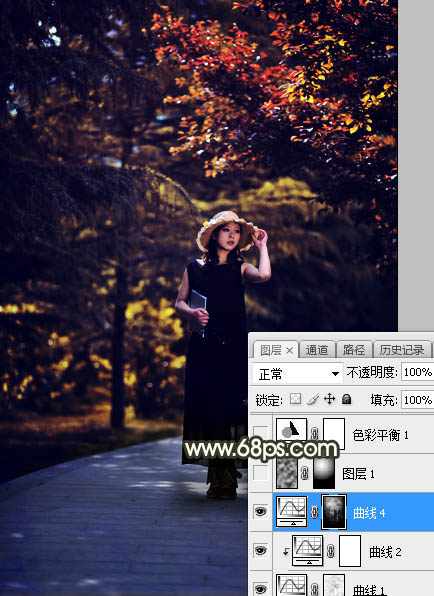This screenshot has width=434, height=596.
Task: Click the lock image pixels brush icon
Action: tap(312, 399)
